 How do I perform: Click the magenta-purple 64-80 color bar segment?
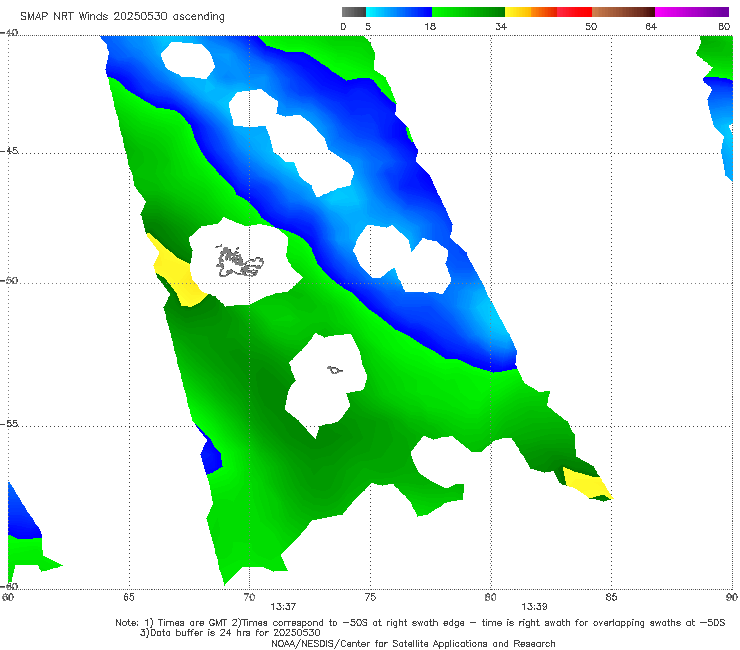click(692, 12)
